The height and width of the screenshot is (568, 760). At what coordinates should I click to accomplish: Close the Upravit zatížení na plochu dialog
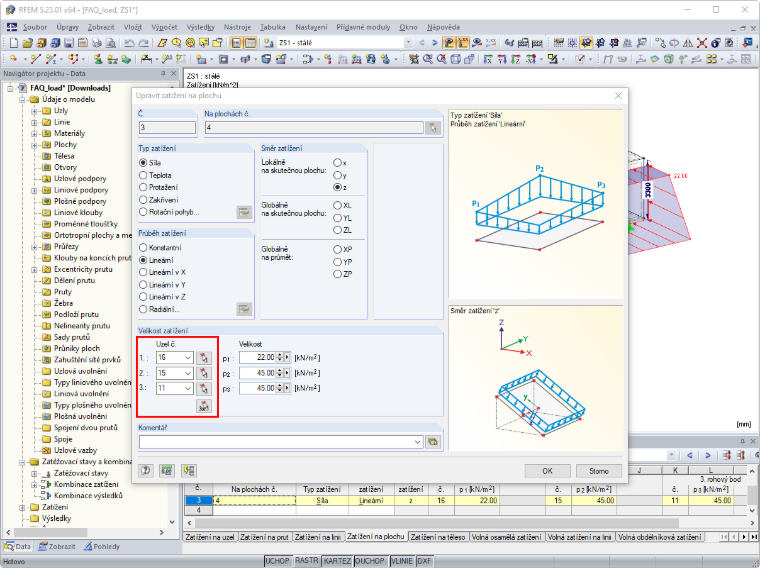(618, 95)
